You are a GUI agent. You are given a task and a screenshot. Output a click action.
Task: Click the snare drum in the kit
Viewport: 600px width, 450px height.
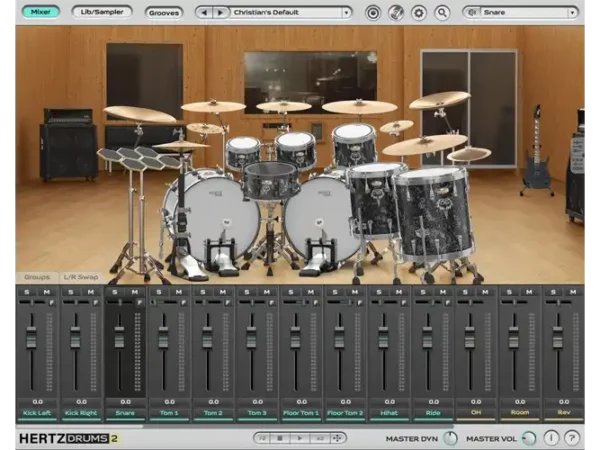pos(271,181)
